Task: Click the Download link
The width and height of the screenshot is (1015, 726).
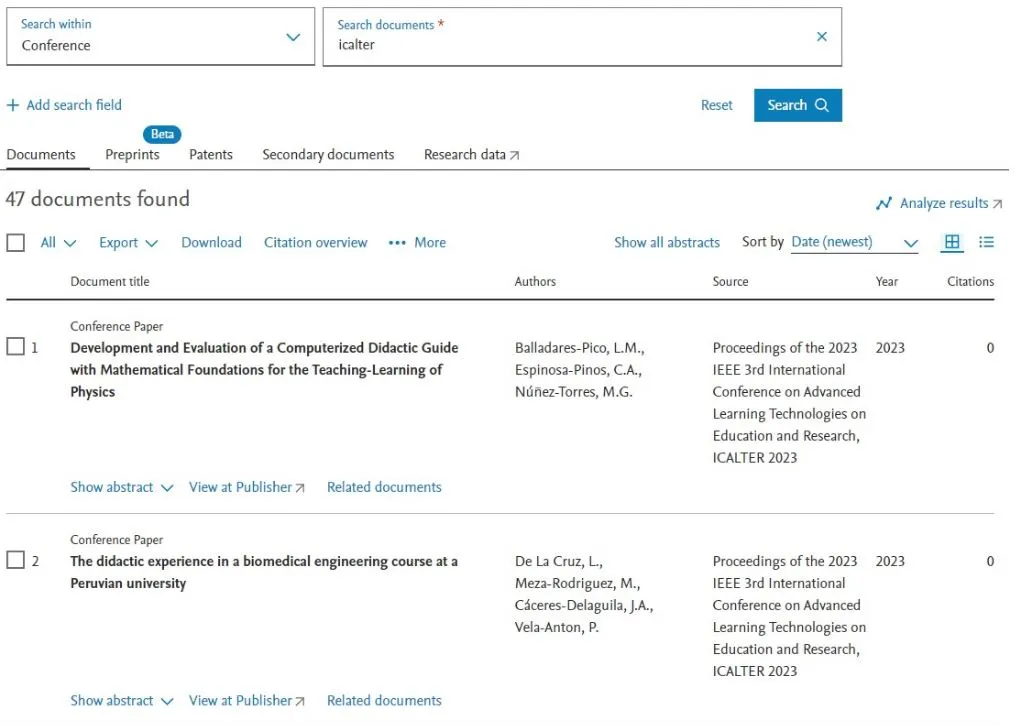Action: point(211,243)
